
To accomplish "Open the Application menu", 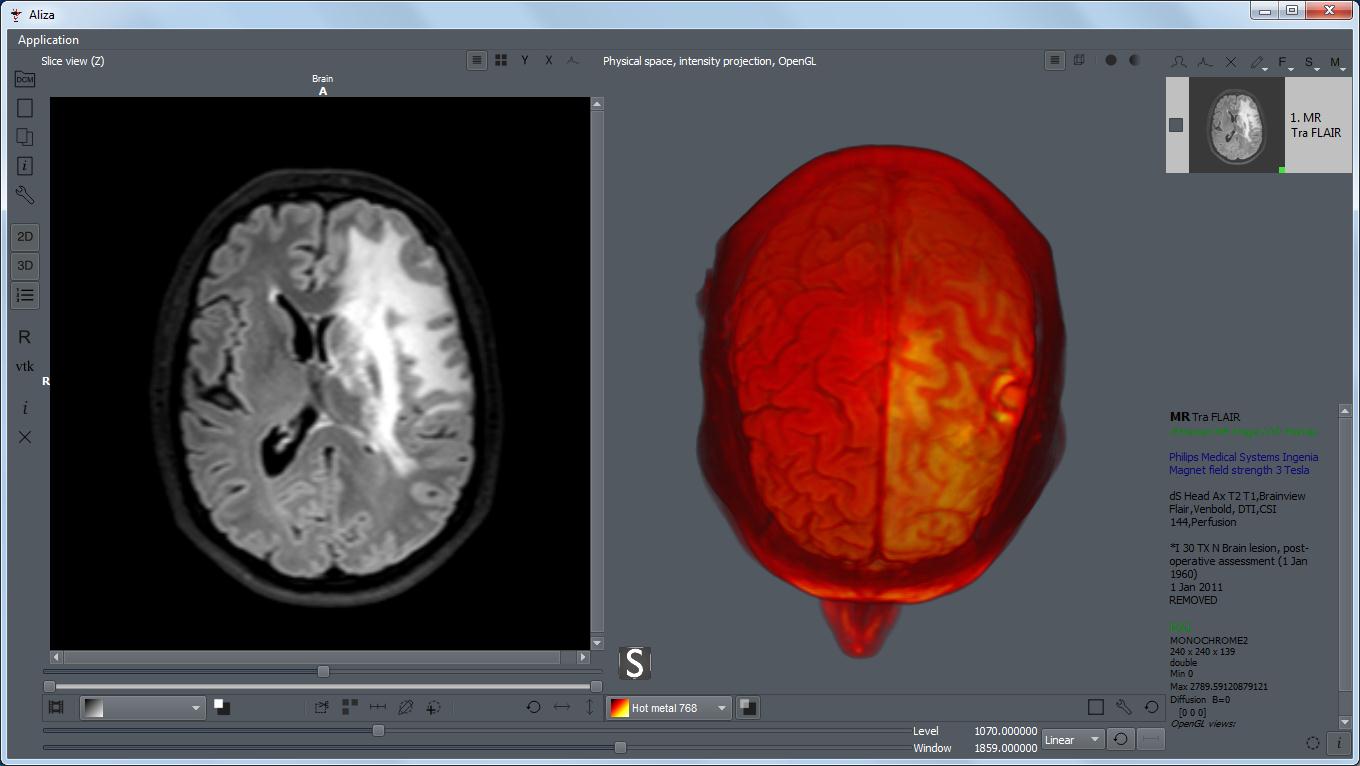I will [48, 40].
